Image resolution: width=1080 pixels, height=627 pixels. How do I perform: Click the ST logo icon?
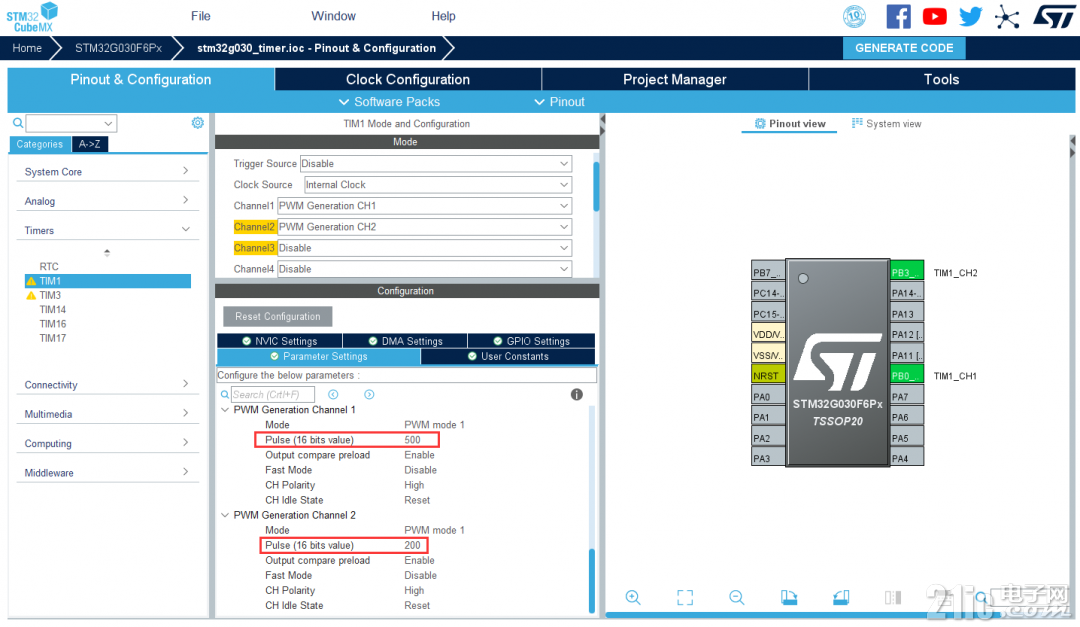point(1054,17)
